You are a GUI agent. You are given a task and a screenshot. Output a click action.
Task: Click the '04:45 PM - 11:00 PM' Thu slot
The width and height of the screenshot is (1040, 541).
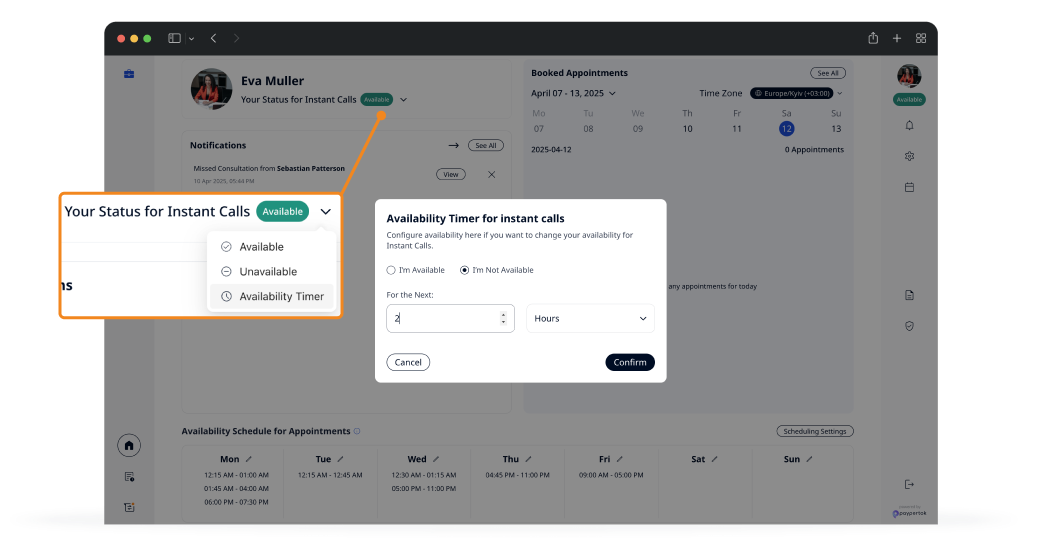[517, 475]
